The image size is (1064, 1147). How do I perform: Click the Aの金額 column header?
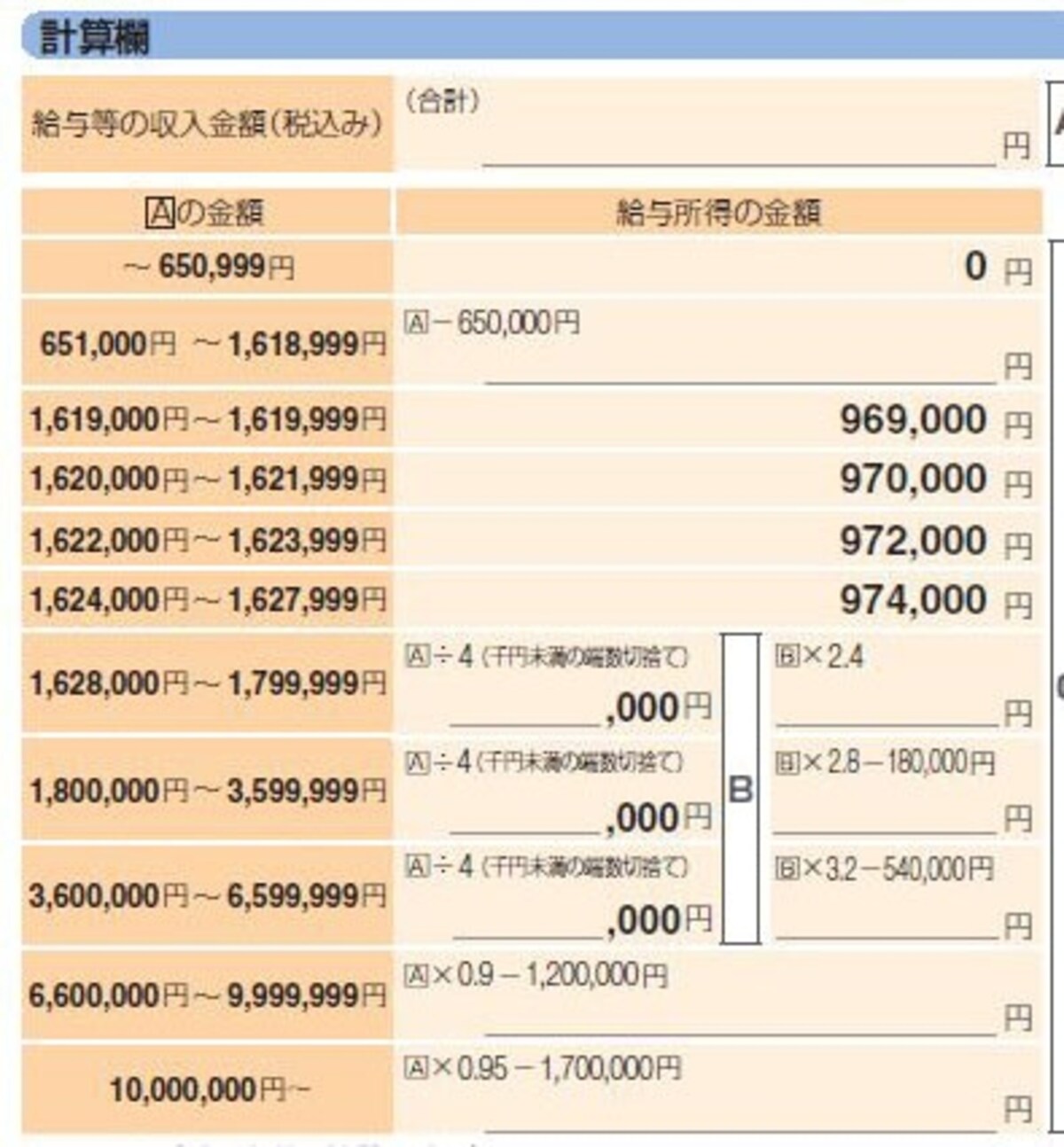click(205, 213)
